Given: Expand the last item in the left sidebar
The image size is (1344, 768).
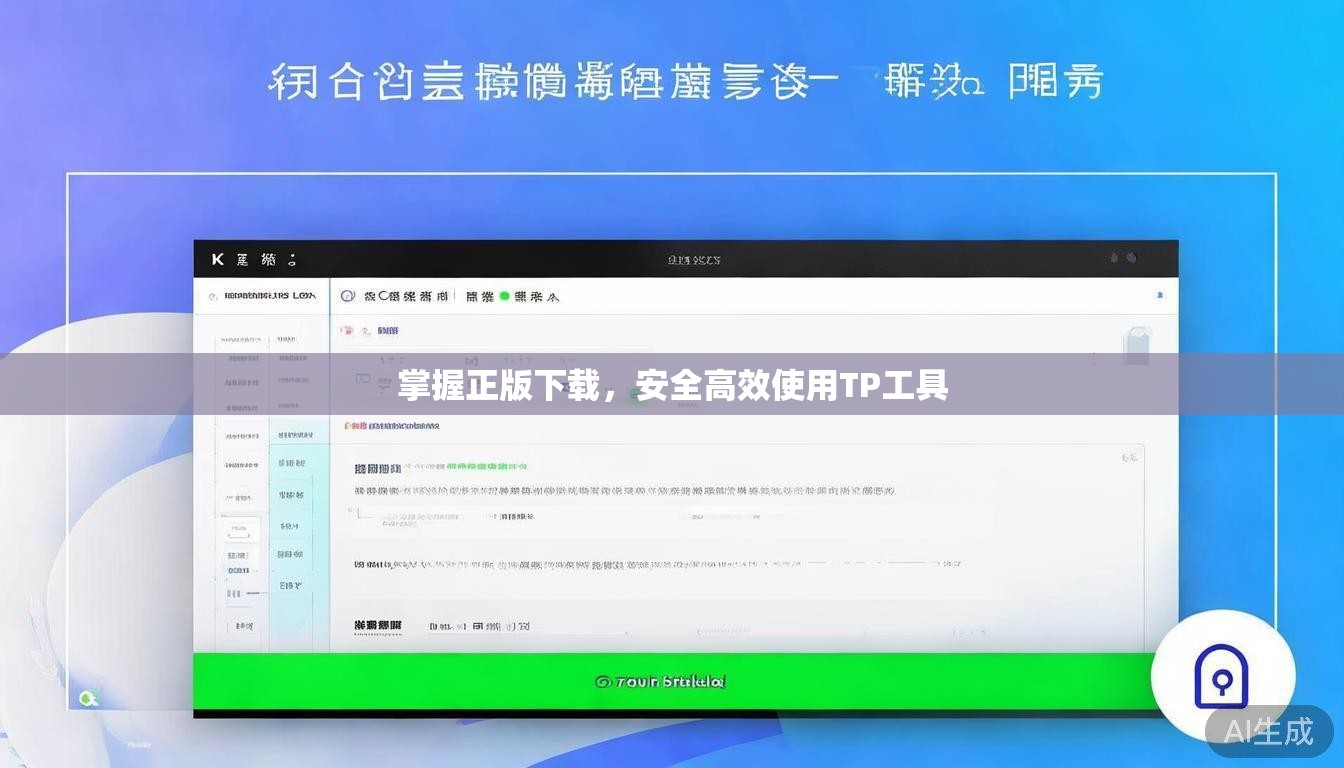Looking at the screenshot, I should pyautogui.click(x=243, y=626).
